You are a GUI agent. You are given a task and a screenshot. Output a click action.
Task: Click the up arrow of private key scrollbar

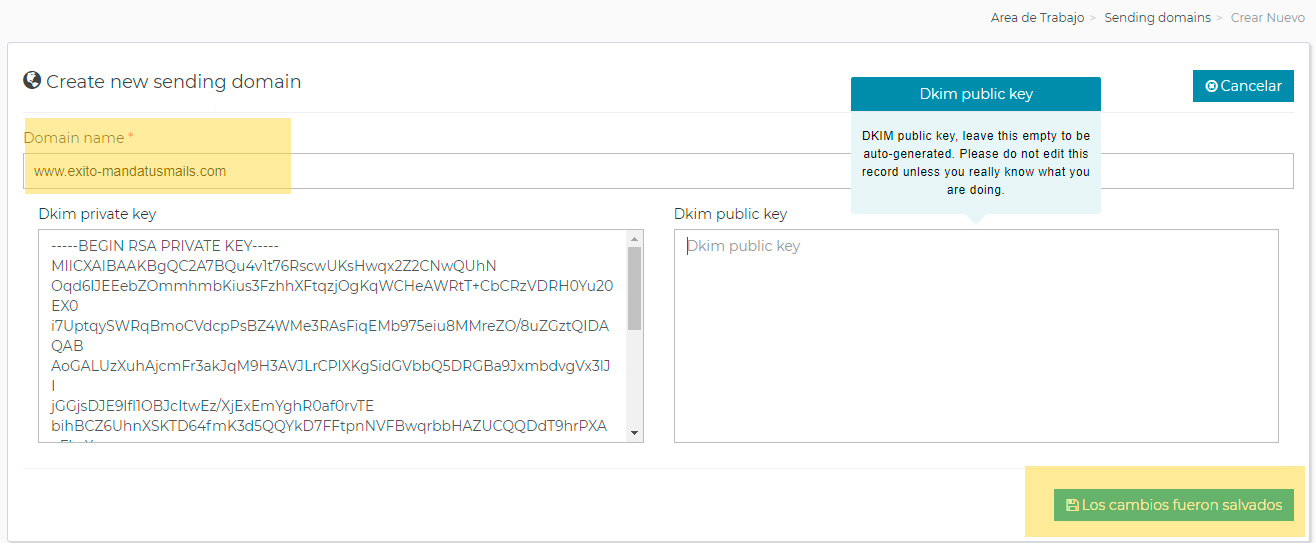coord(634,238)
